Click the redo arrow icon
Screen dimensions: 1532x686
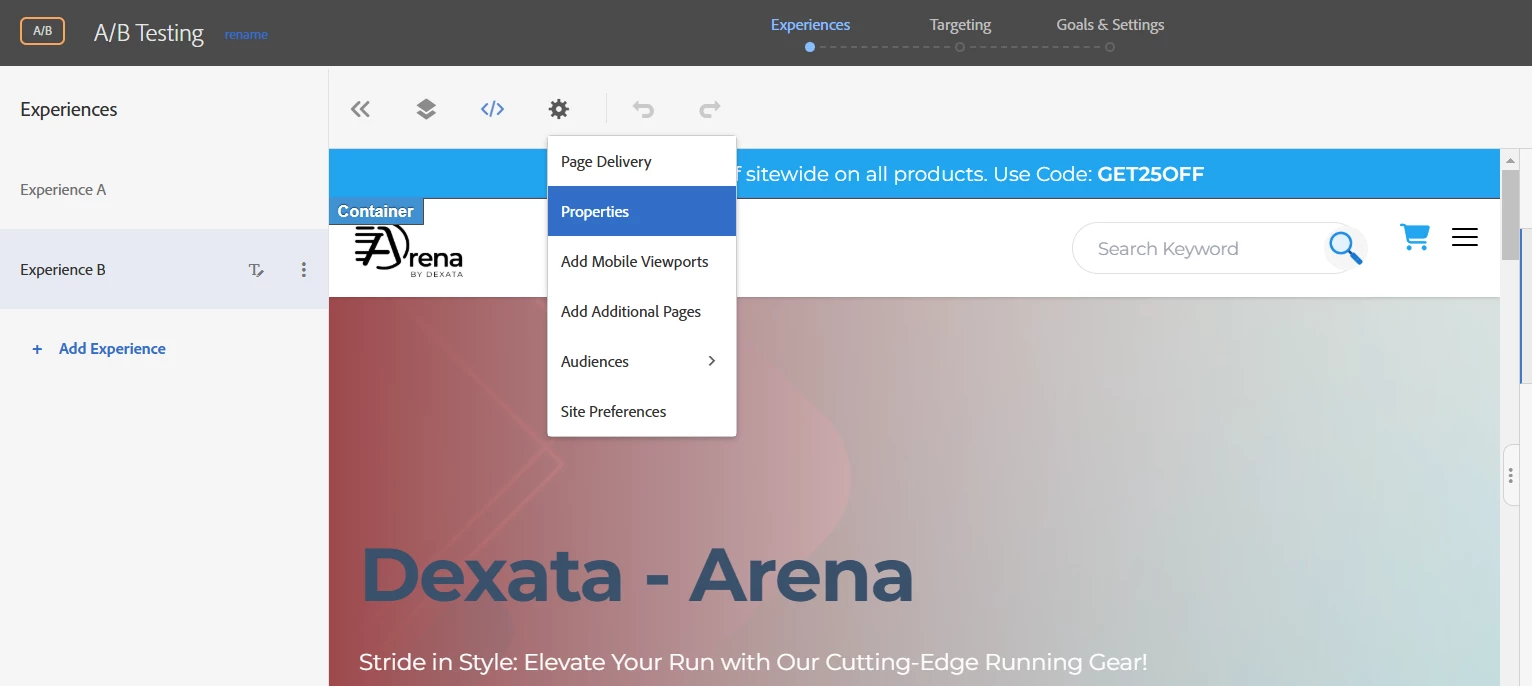pos(710,109)
